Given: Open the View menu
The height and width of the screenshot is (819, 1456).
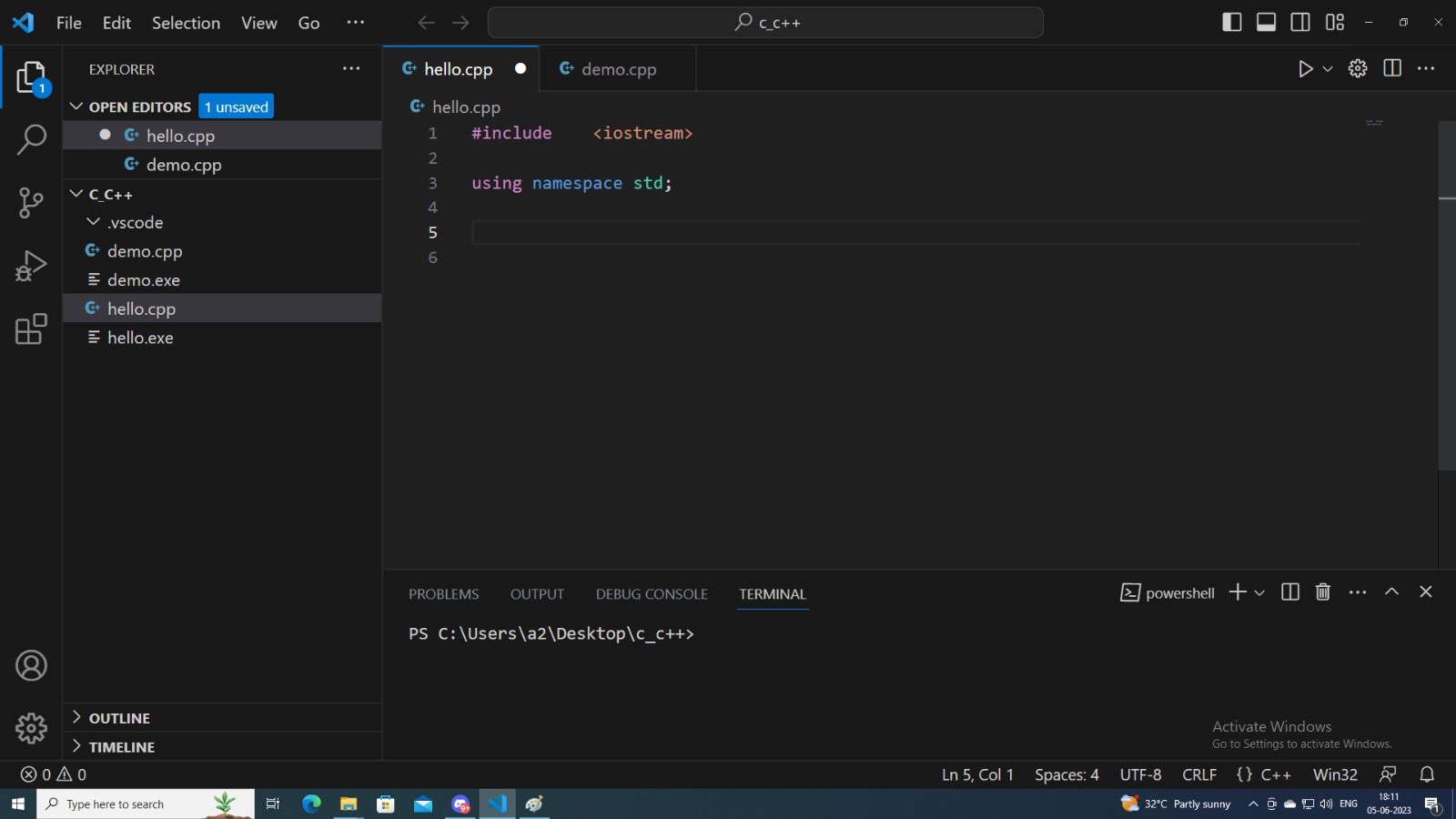Looking at the screenshot, I should pos(259,23).
